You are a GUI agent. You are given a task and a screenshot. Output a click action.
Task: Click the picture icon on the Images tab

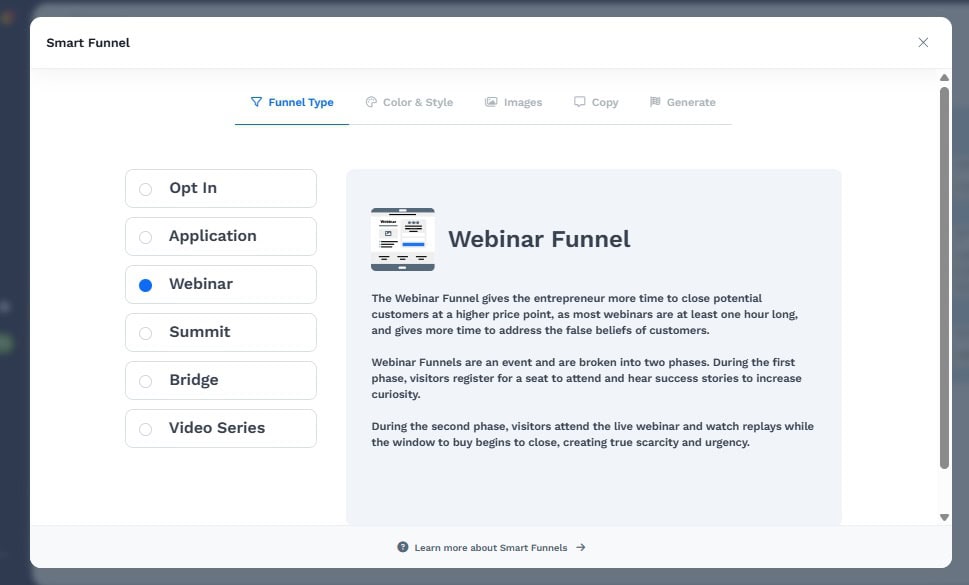(490, 102)
